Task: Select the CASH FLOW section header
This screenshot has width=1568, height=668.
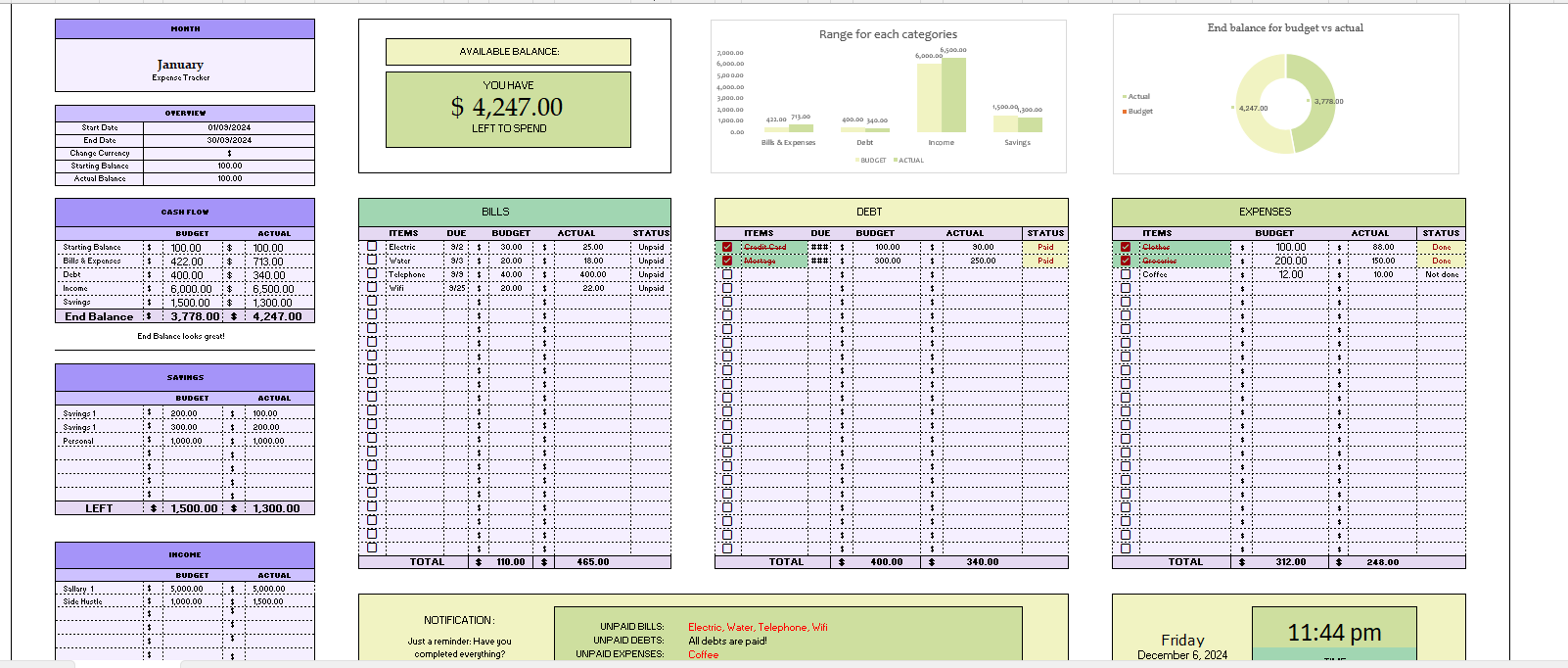Action: point(185,212)
